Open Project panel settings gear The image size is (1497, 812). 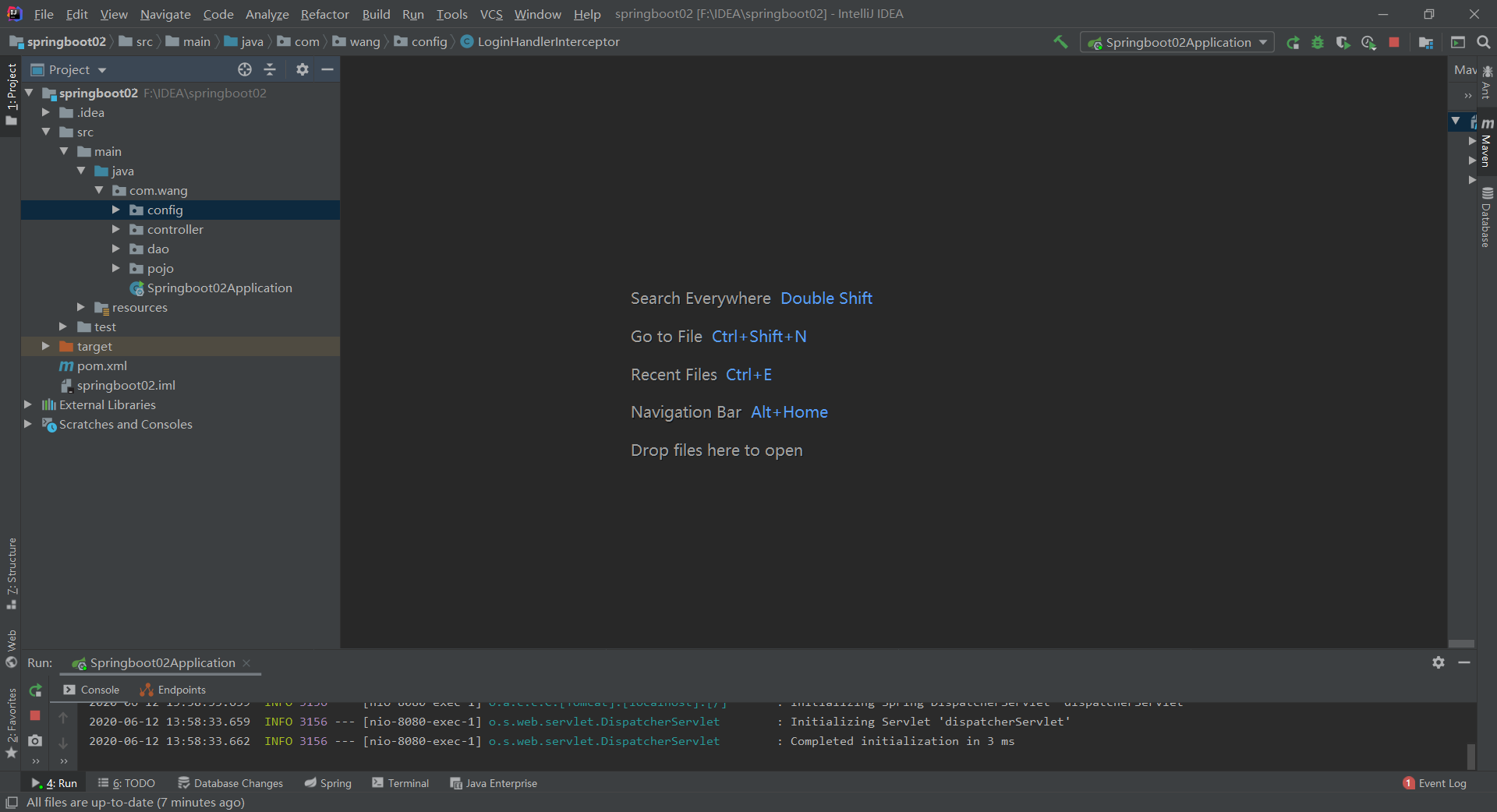[303, 69]
